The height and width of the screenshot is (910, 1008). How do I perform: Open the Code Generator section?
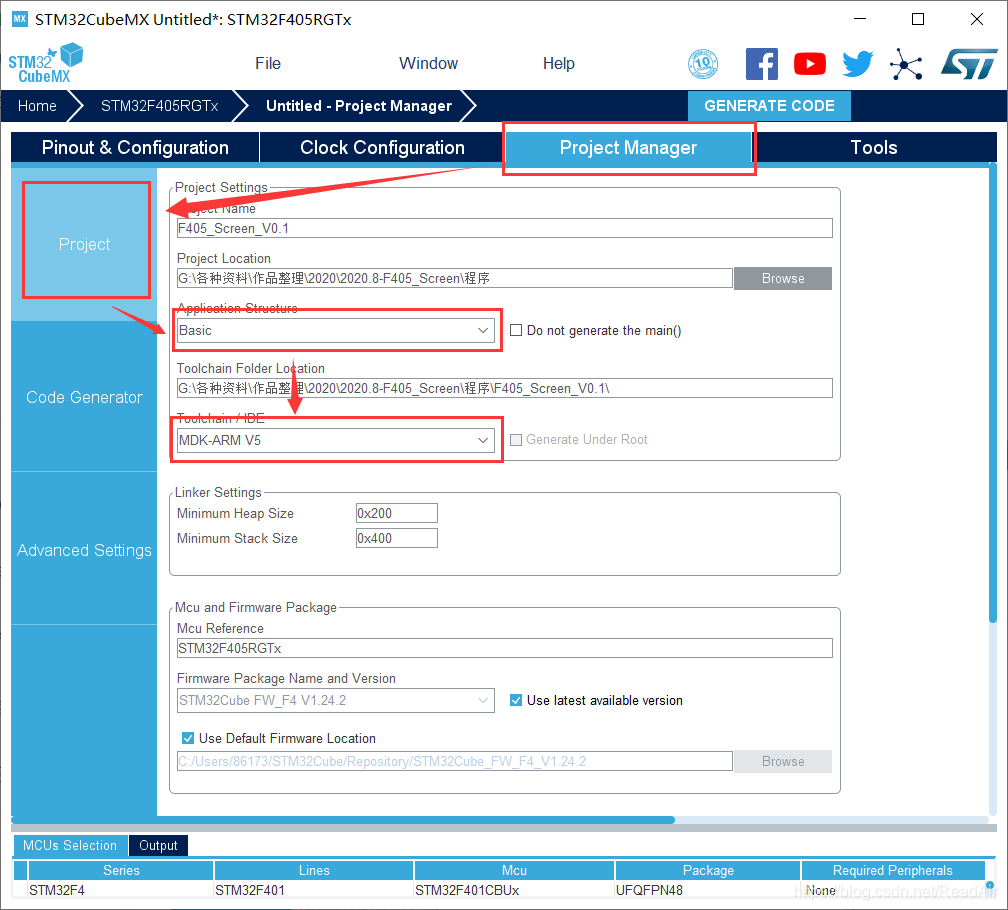[x=84, y=397]
